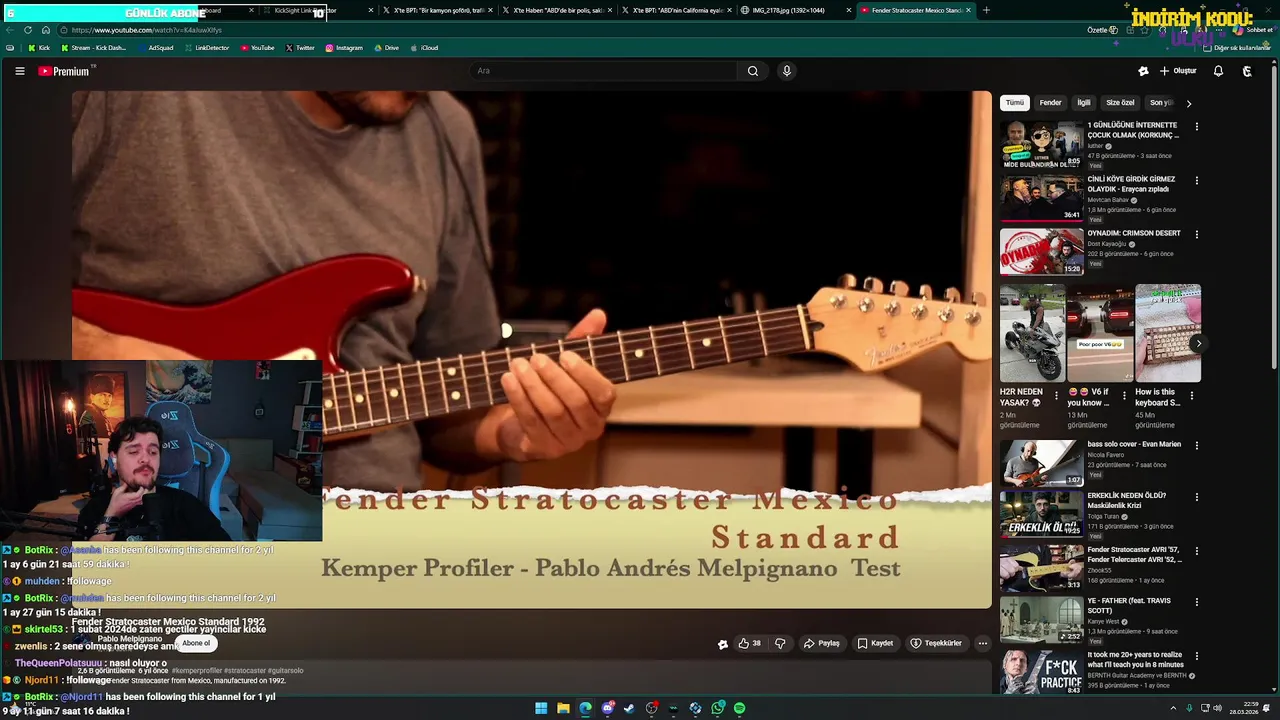Select the Tümü filter chip
The image size is (1280, 720).
point(1015,103)
